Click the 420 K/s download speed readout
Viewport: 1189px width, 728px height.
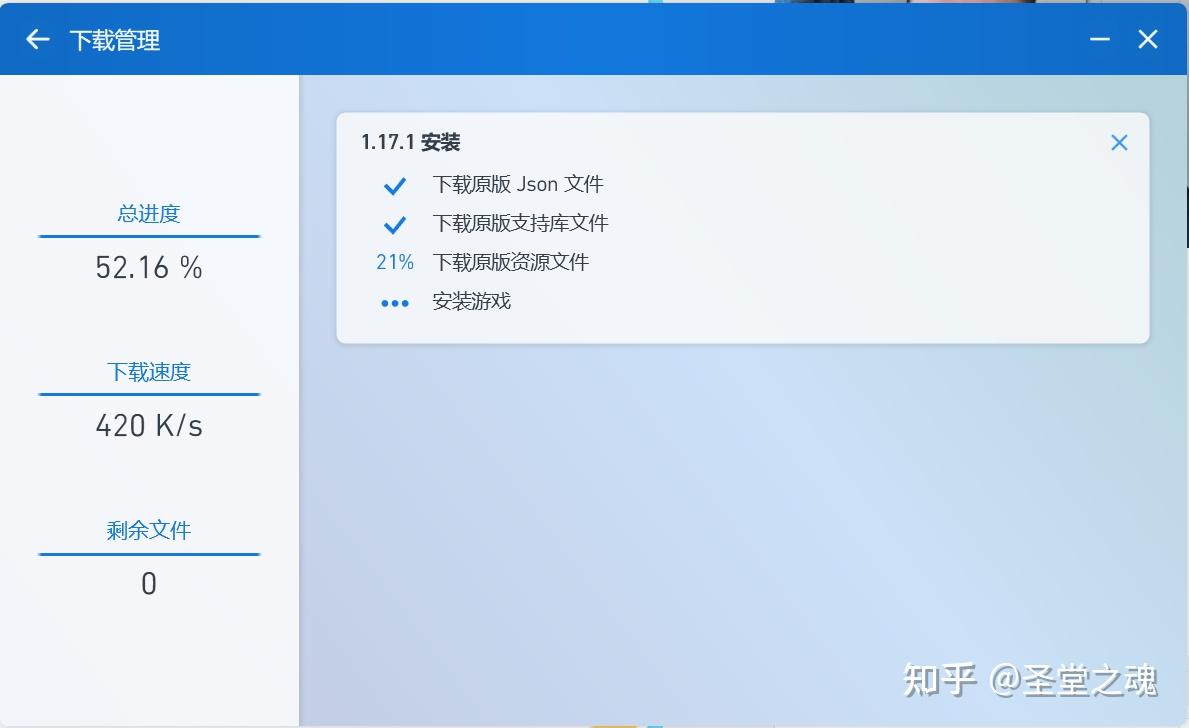pos(150,425)
